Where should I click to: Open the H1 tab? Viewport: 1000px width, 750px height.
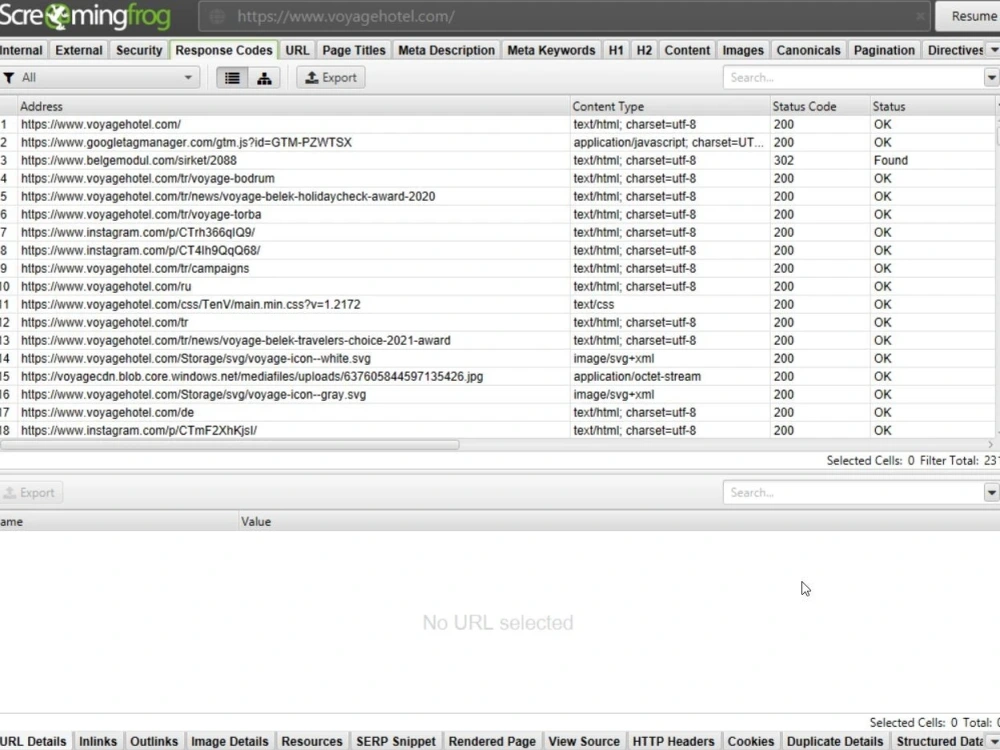[616, 50]
